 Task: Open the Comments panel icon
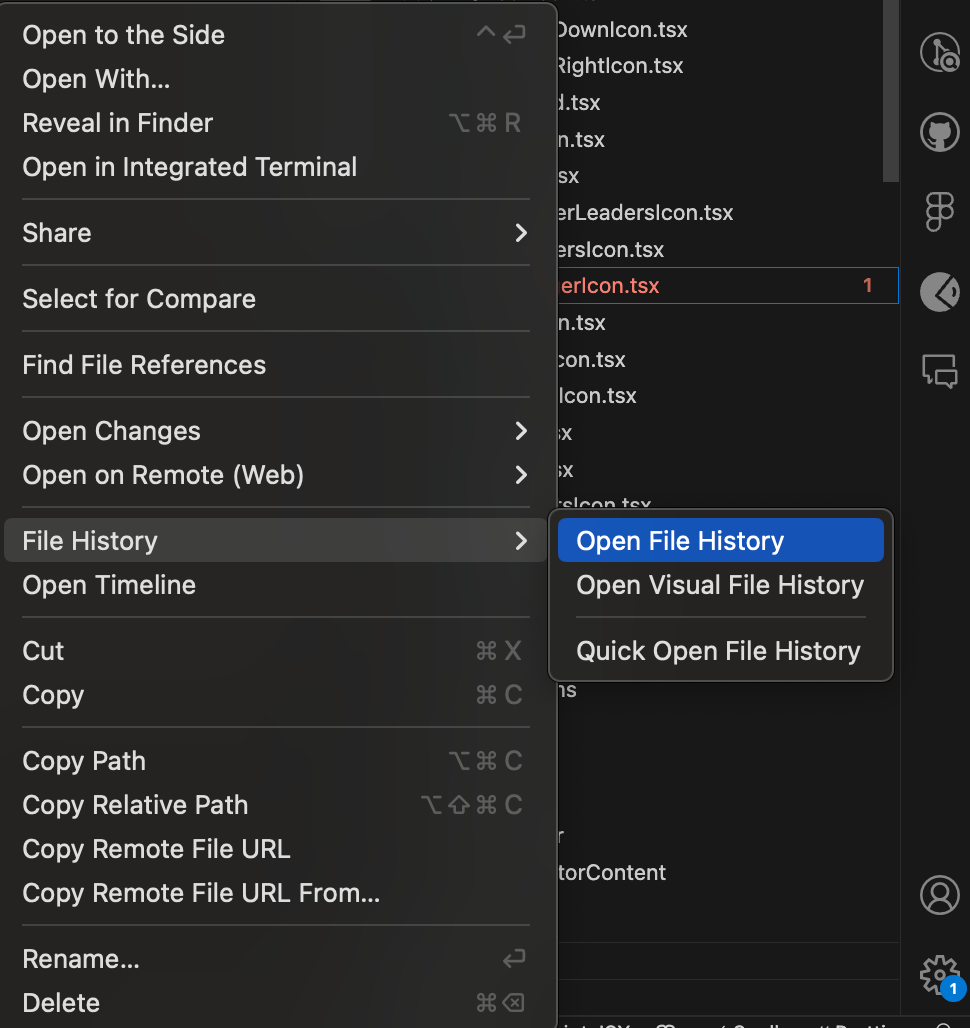pyautogui.click(x=939, y=372)
